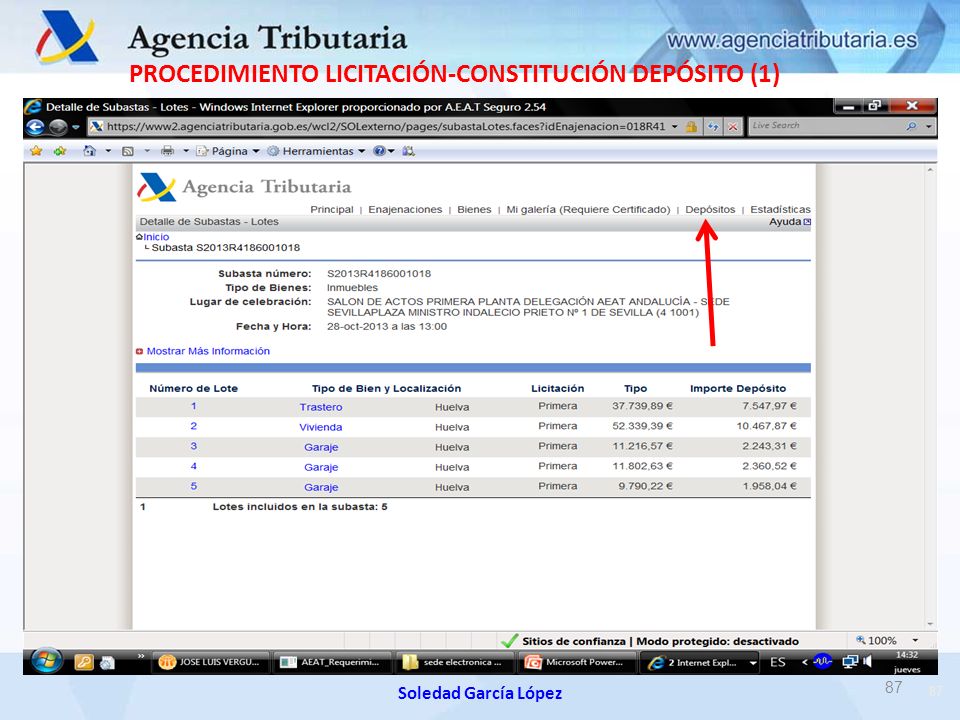Open the 100% zoom level control
Viewport: 960px width, 720px height.
coord(876,640)
